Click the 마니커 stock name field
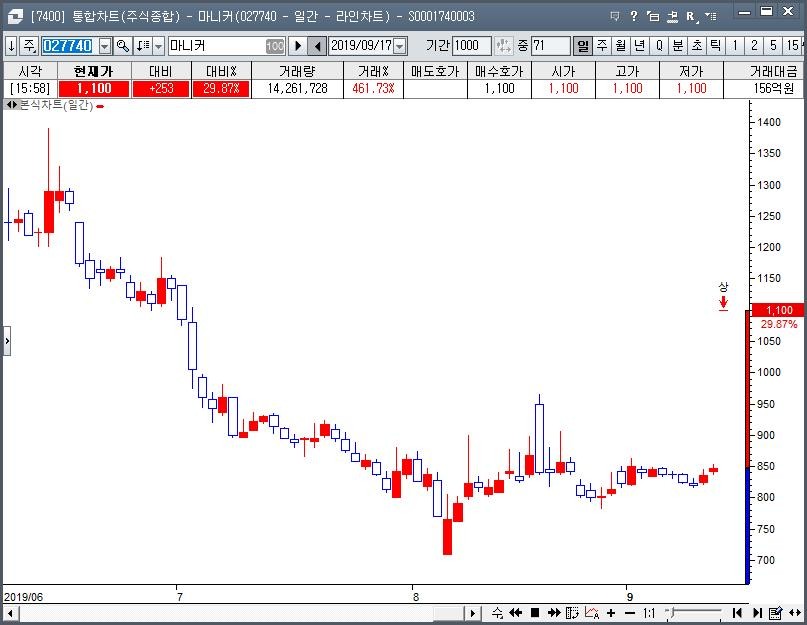807x625 pixels. [226, 46]
